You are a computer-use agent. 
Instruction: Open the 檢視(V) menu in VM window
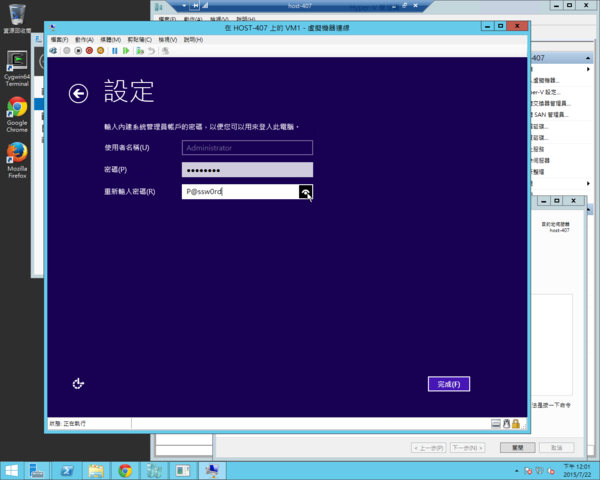168,40
